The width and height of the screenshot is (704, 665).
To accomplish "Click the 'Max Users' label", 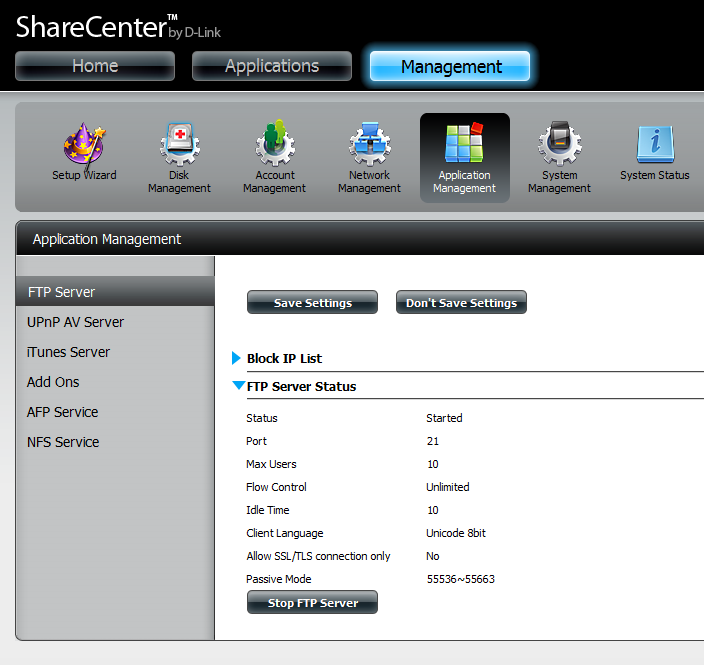I will 271,464.
